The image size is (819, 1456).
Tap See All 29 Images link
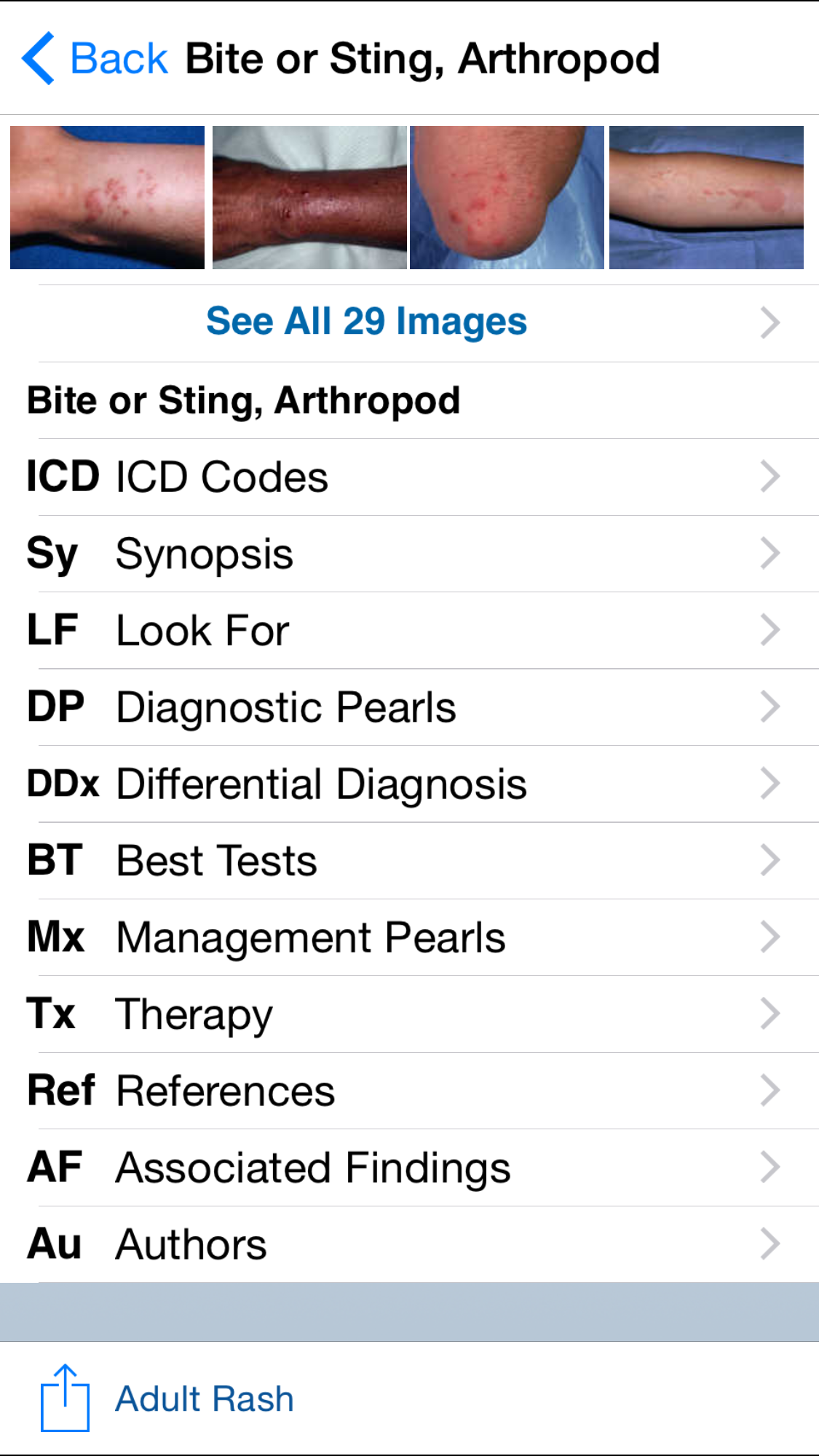coord(366,322)
